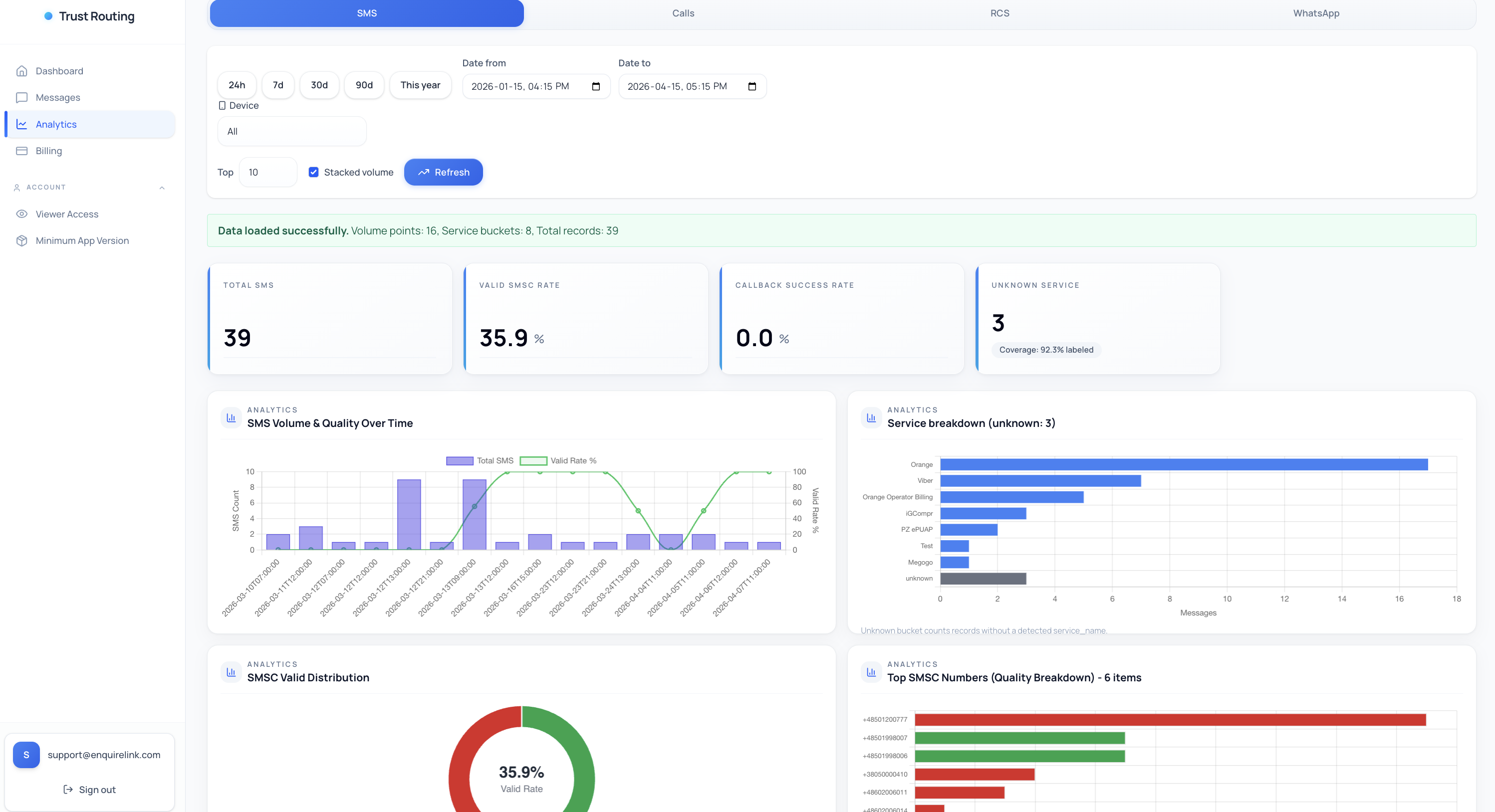
Task: Click the red +38050000410 SMSC bar
Action: tap(975, 774)
